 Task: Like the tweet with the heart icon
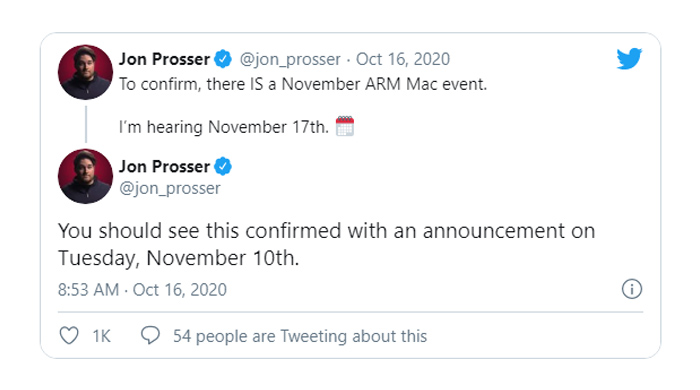click(x=69, y=336)
